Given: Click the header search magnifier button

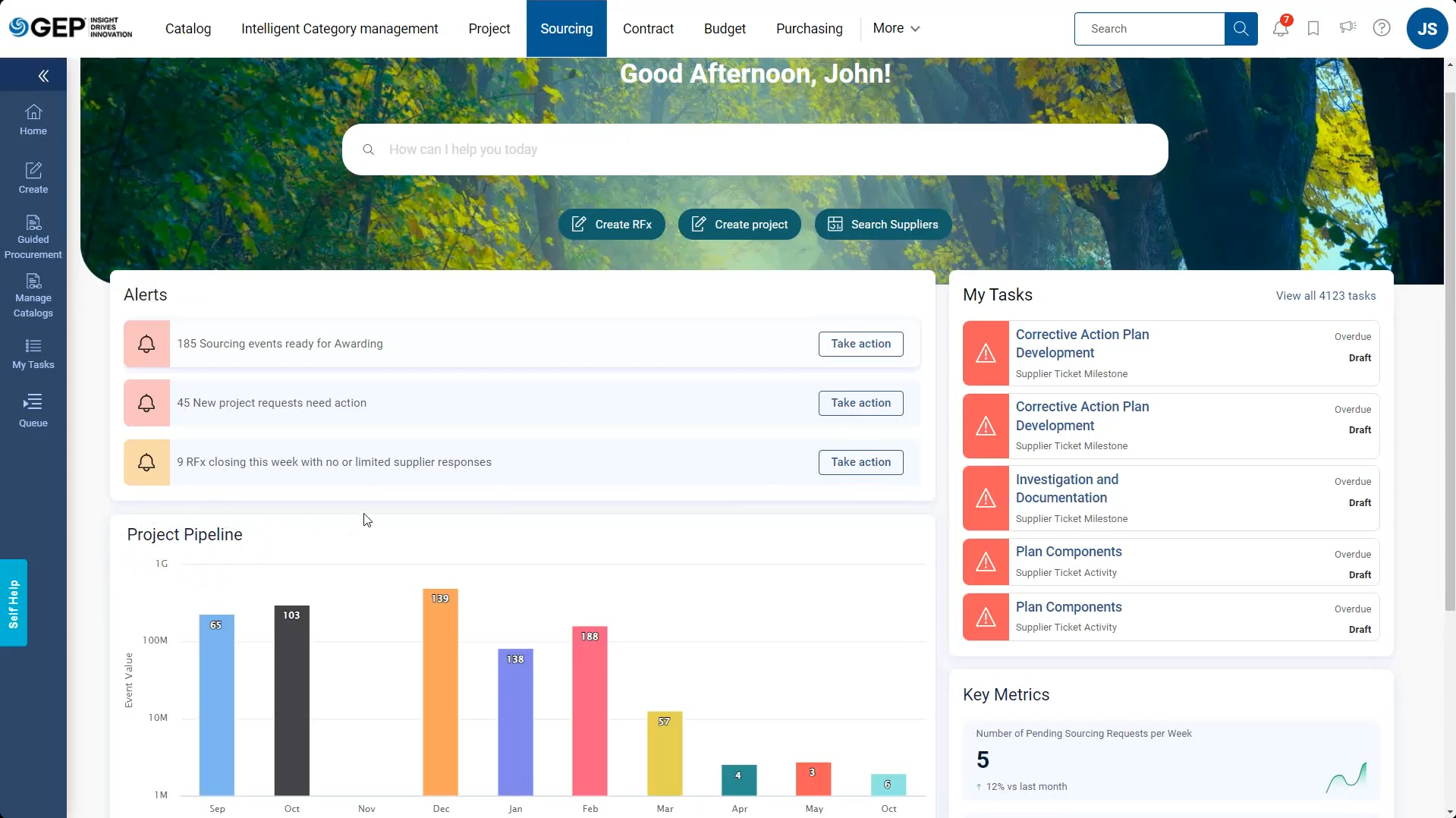Looking at the screenshot, I should click(x=1241, y=29).
